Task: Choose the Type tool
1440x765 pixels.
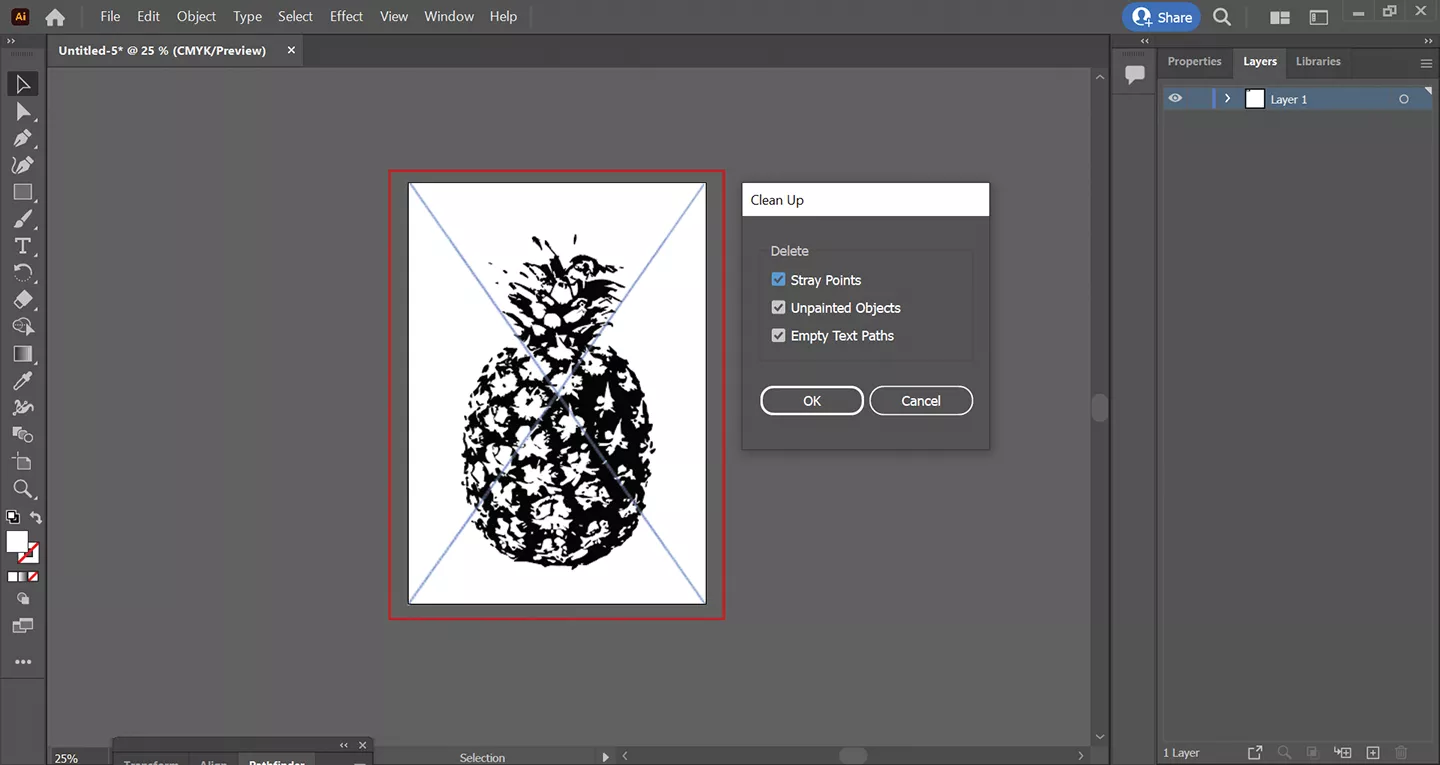Action: pos(23,246)
